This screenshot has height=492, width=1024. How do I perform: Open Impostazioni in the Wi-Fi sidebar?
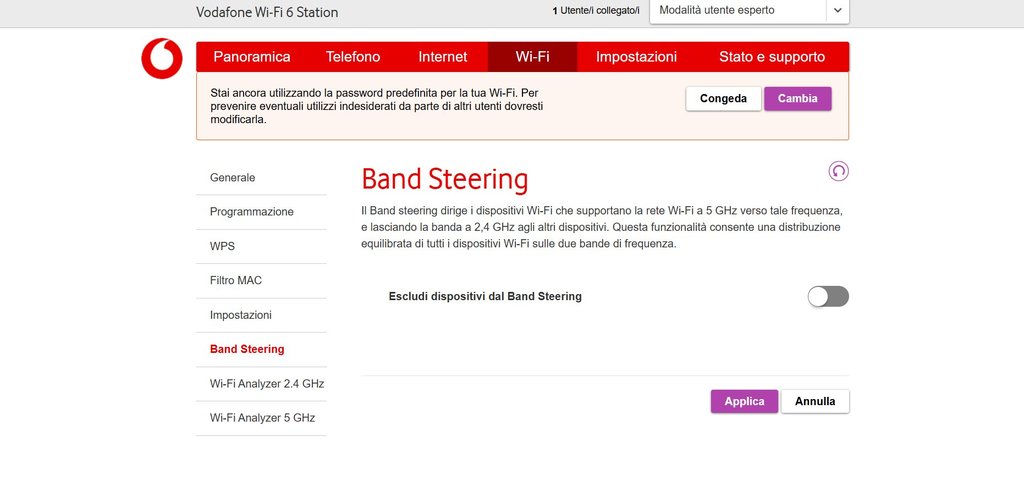(x=261, y=315)
